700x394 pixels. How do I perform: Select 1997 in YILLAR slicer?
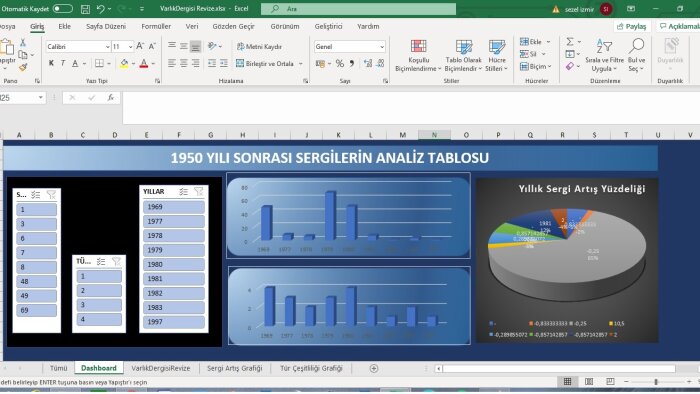click(174, 322)
